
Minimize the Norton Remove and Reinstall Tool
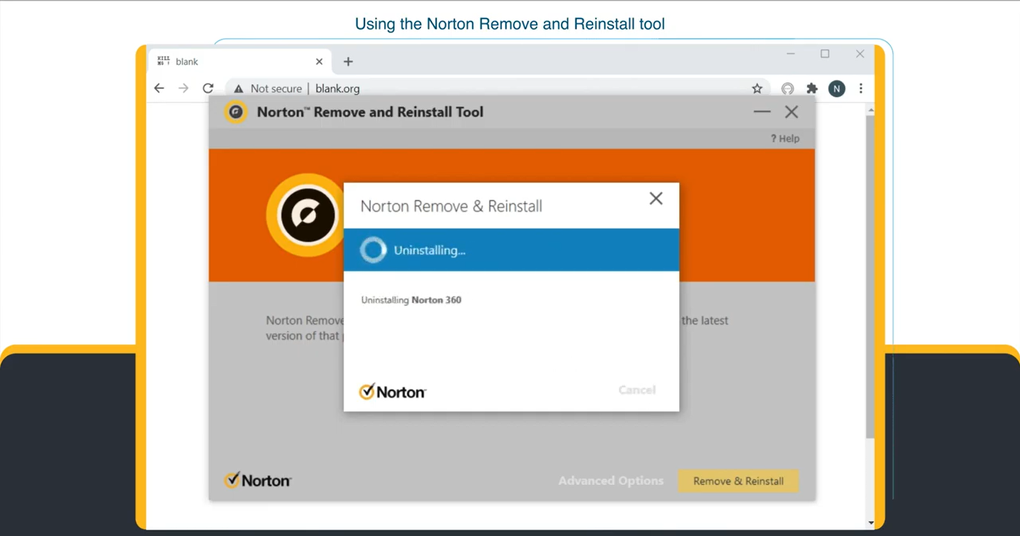(x=762, y=112)
